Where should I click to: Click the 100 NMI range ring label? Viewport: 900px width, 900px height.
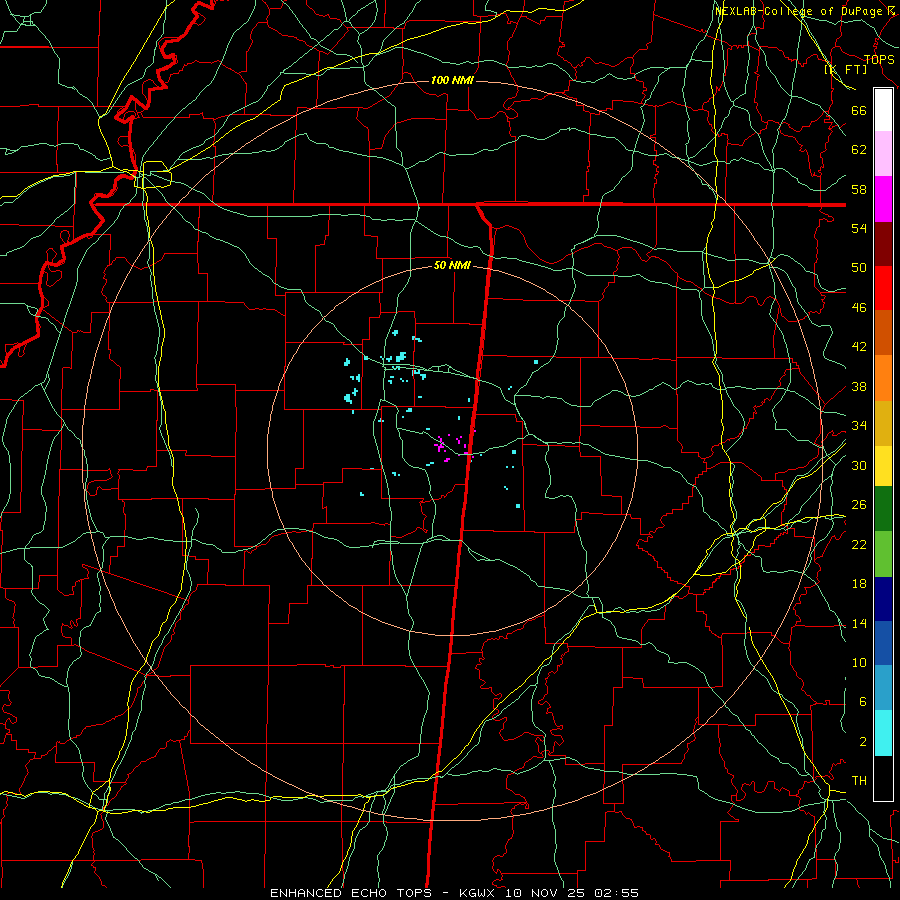pos(452,80)
